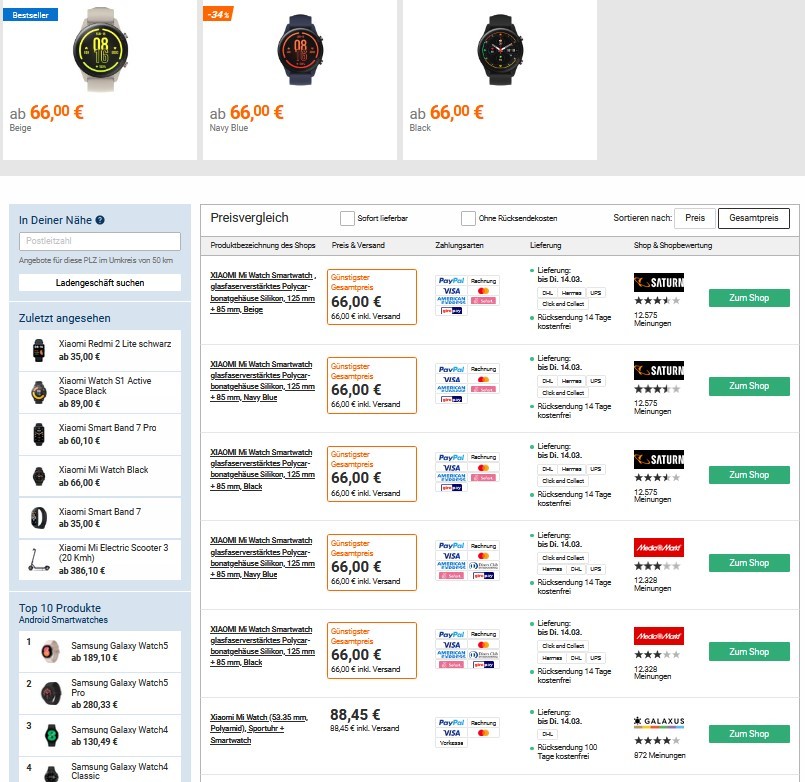Click the Xiaomi Mi Electric Scooter 3 thumbnail
This screenshot has height=782, width=805.
39,560
